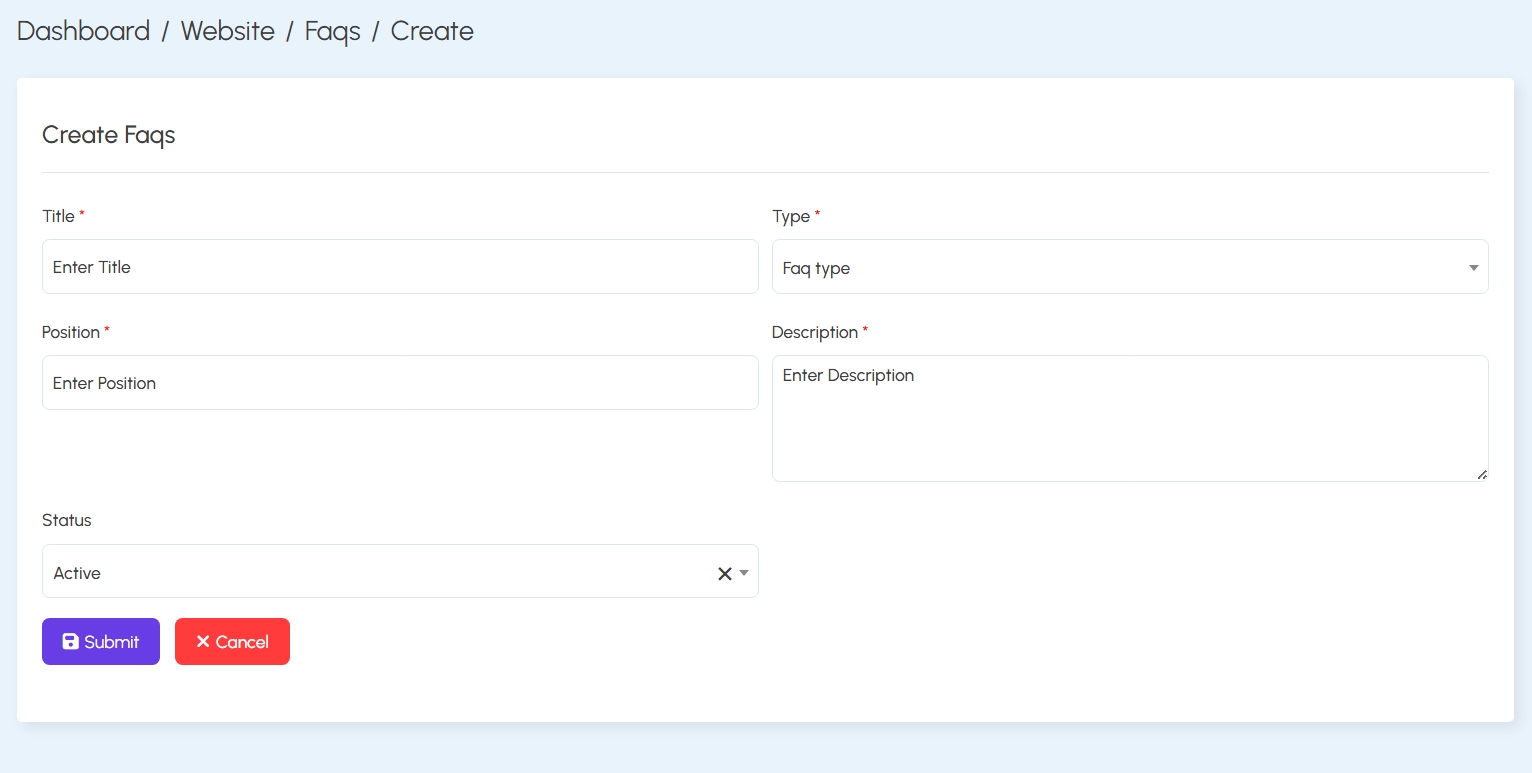Click Create in the breadcrumb
Image resolution: width=1532 pixels, height=773 pixels.
432,31
